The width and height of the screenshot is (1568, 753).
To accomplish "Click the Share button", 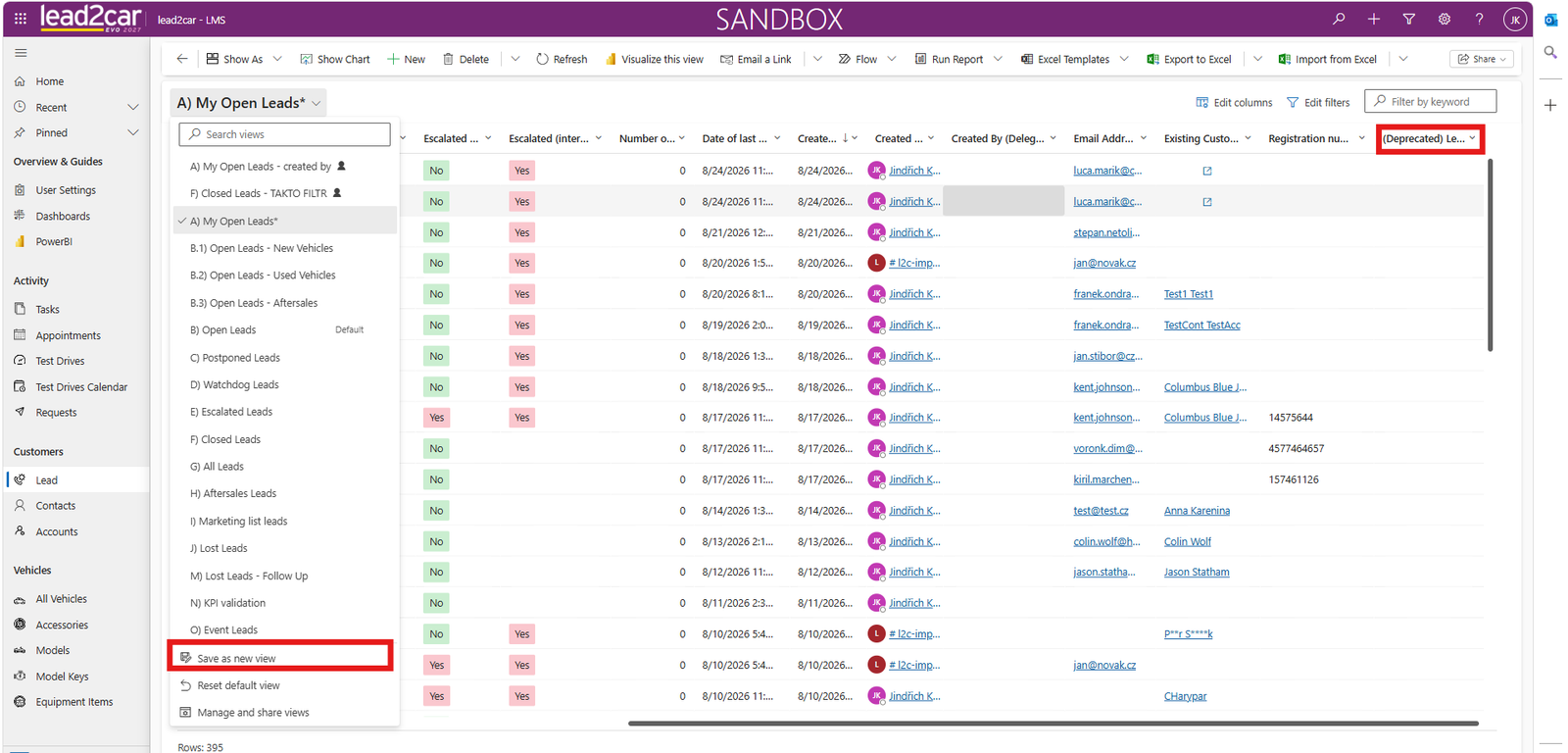I will tap(1482, 59).
